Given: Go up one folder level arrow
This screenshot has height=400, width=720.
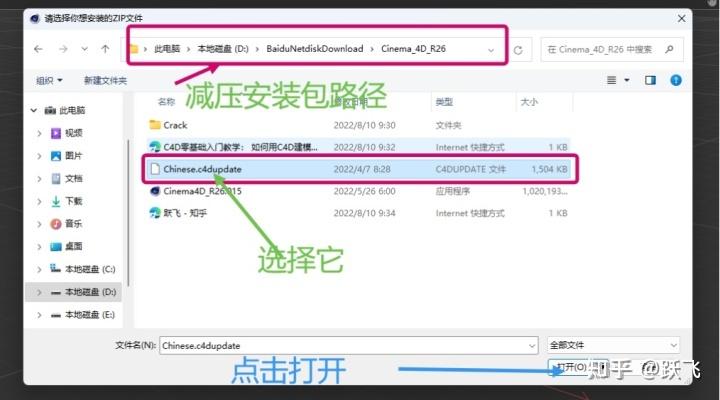Looking at the screenshot, I should (x=105, y=49).
